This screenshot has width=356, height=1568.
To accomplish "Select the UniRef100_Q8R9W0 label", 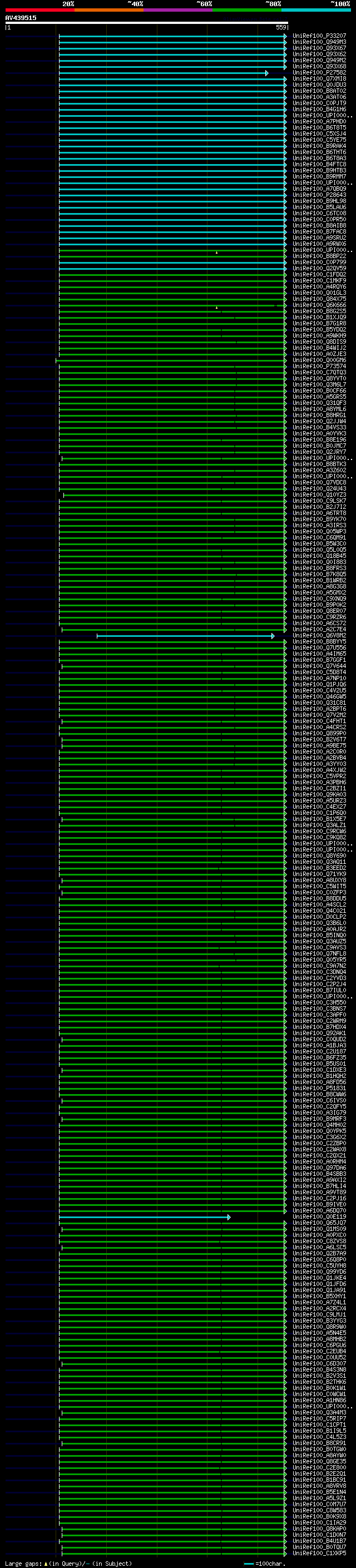I will 319,1327.
